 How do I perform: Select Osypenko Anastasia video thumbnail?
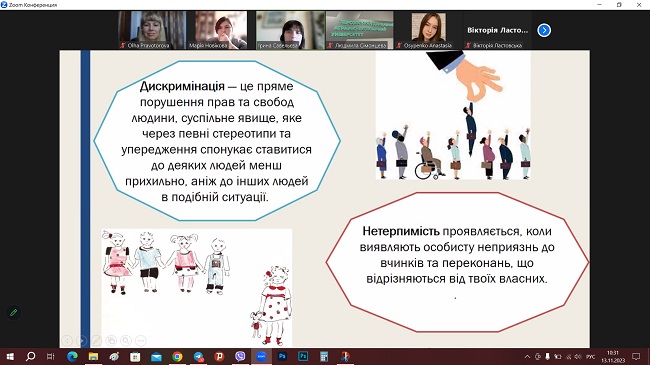click(429, 30)
